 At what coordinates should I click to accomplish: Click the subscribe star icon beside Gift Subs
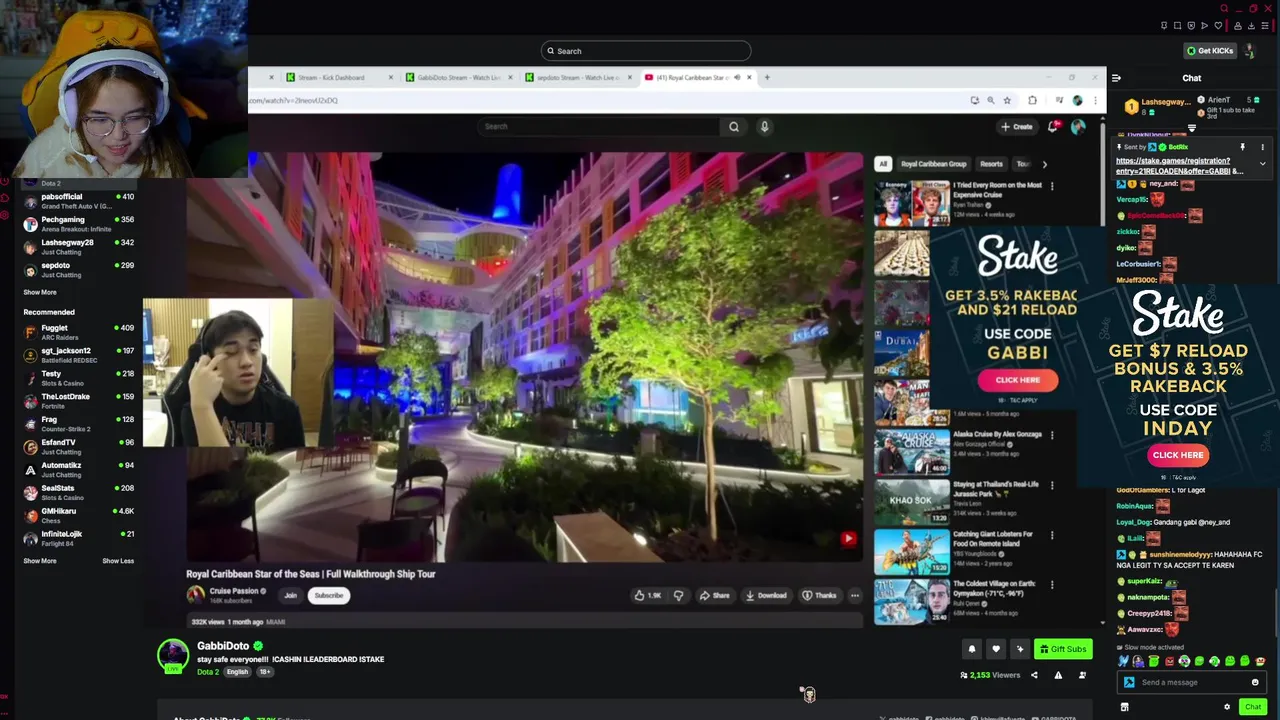coord(1019,649)
